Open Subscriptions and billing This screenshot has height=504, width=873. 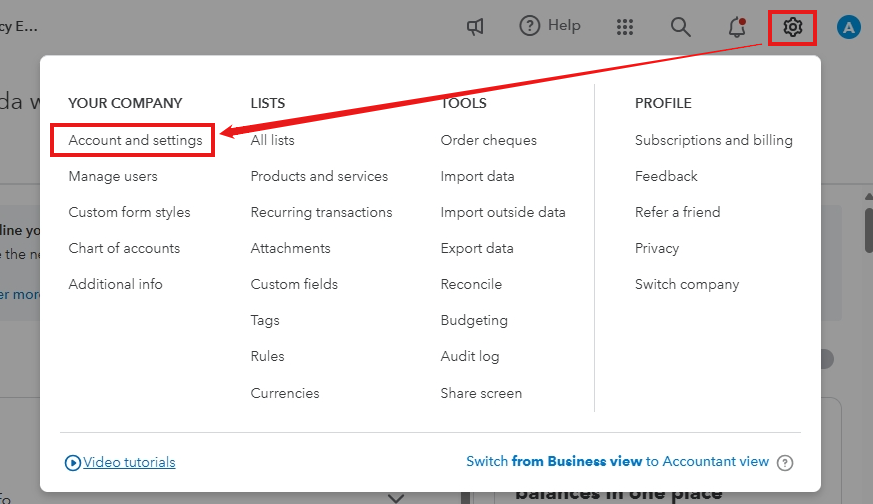[713, 141]
